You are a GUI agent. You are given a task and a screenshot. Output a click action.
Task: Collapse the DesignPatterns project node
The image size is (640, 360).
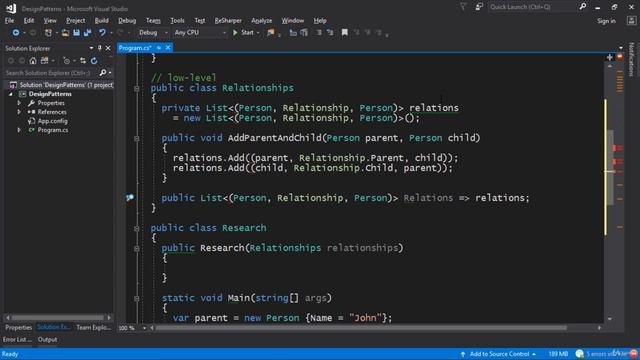11,94
